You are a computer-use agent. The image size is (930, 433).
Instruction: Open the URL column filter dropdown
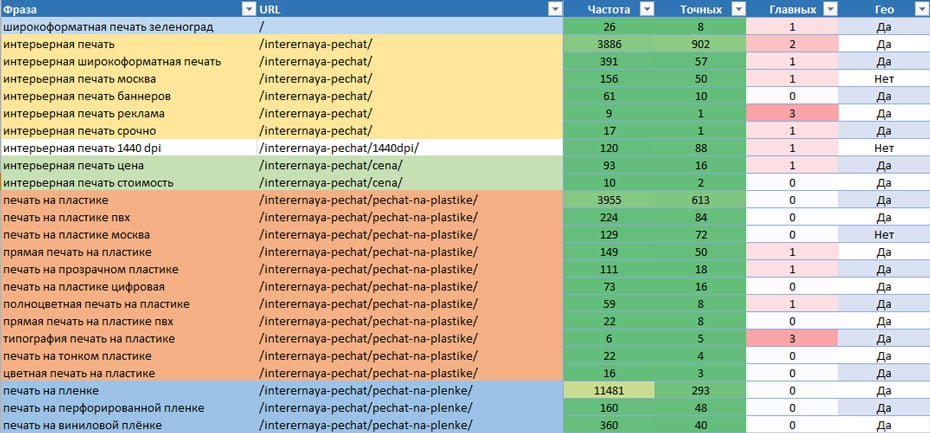(x=555, y=9)
